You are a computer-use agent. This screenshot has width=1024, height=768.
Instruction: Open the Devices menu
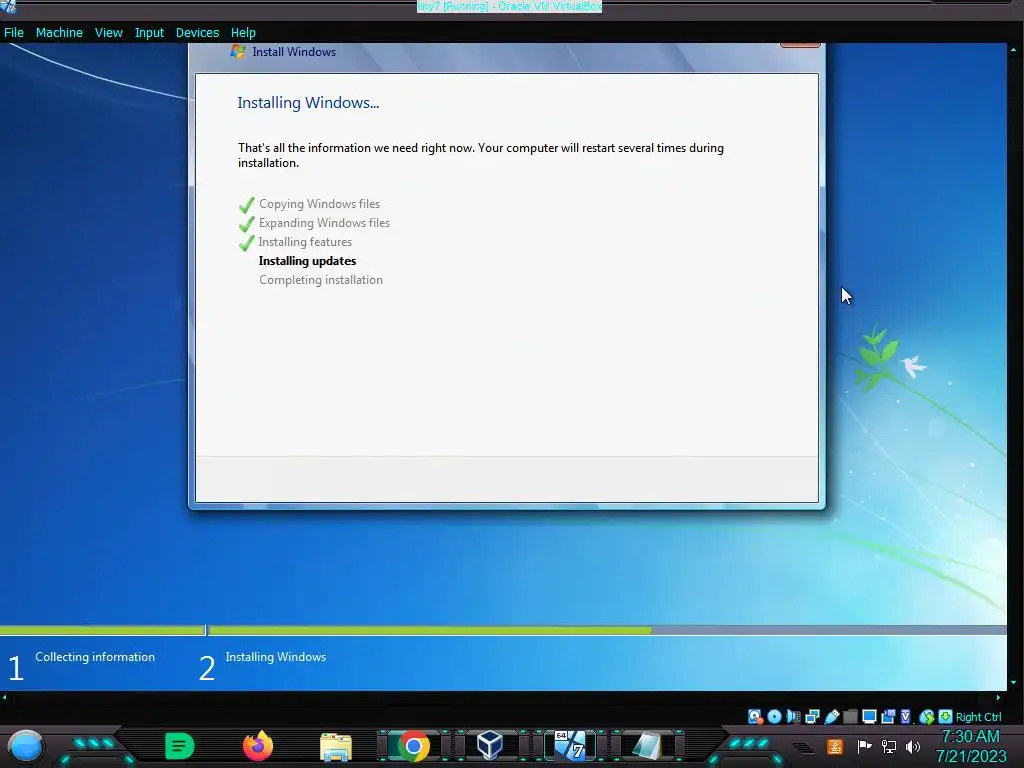click(197, 33)
